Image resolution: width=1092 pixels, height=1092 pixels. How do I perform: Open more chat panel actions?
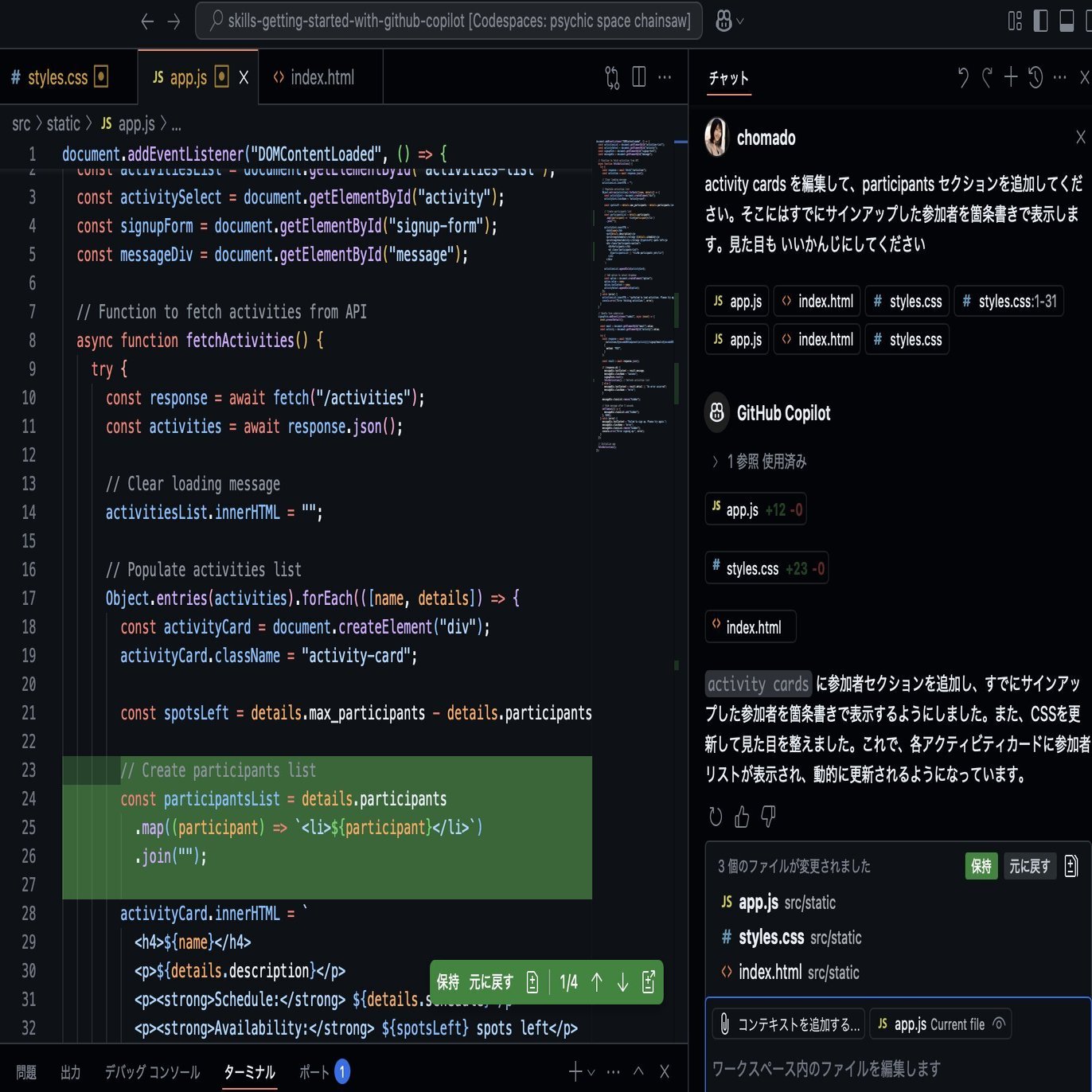pos(1059,77)
